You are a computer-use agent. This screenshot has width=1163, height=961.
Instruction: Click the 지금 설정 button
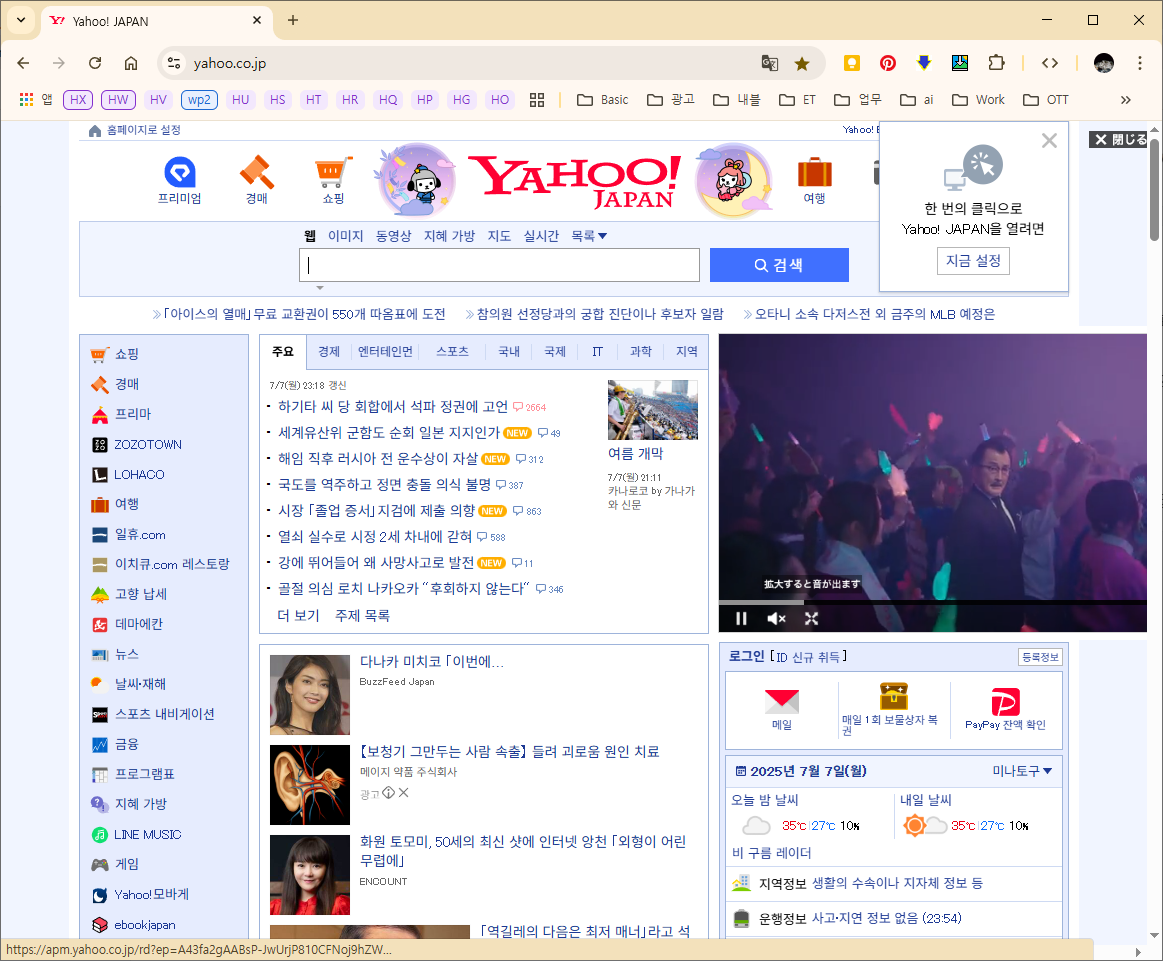pos(973,261)
